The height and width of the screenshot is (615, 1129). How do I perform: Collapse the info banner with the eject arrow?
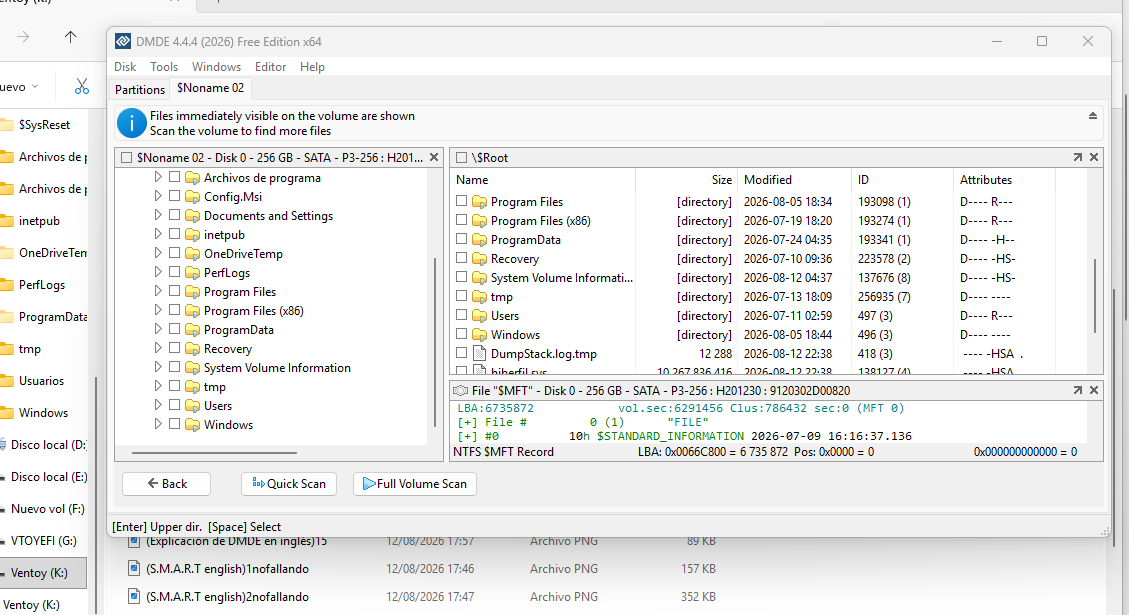click(x=1092, y=116)
